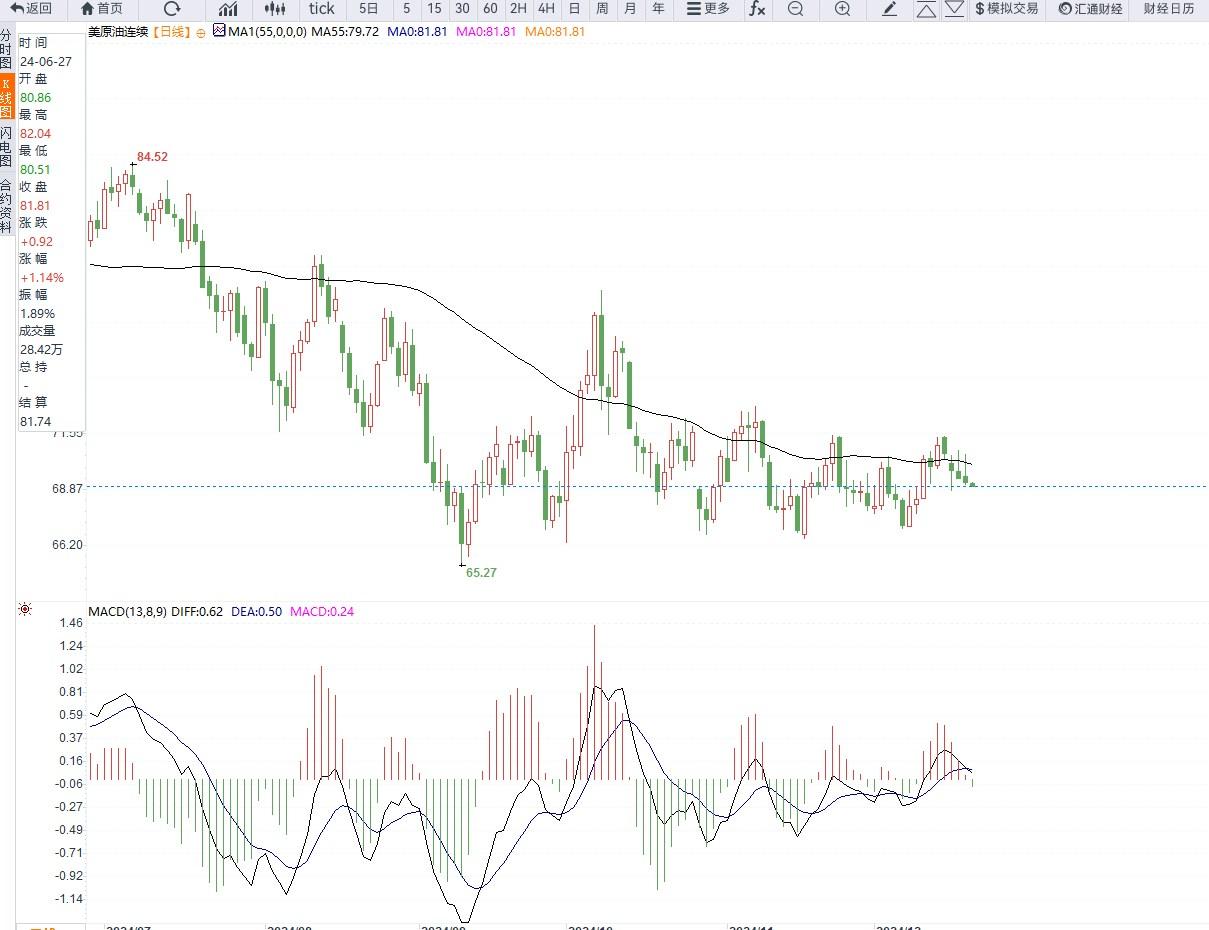Screen dimensions: 1209x930
Task: Zoom out the chart with minus magnifier
Action: (x=795, y=9)
